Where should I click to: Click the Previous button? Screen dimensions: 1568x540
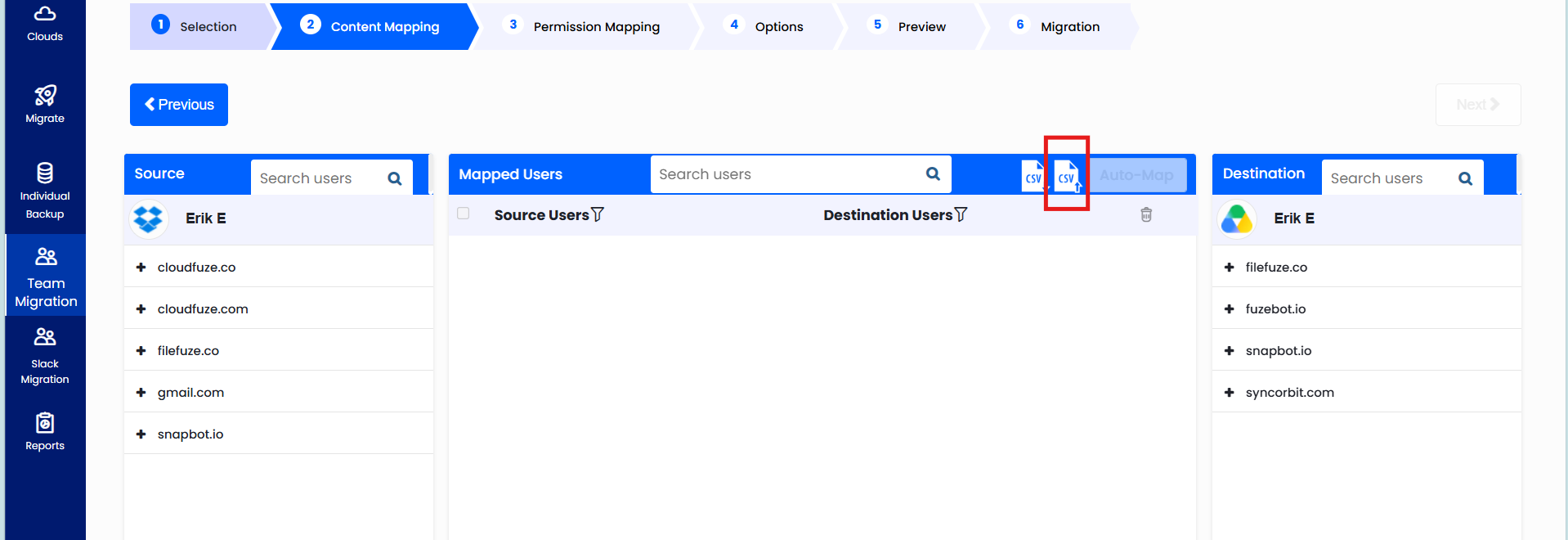point(179,105)
